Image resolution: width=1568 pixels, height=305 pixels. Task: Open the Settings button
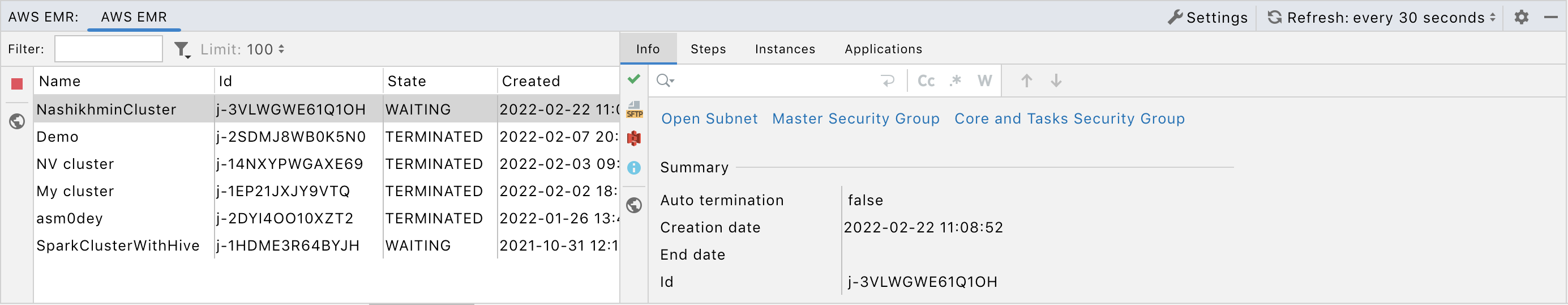click(x=1207, y=17)
